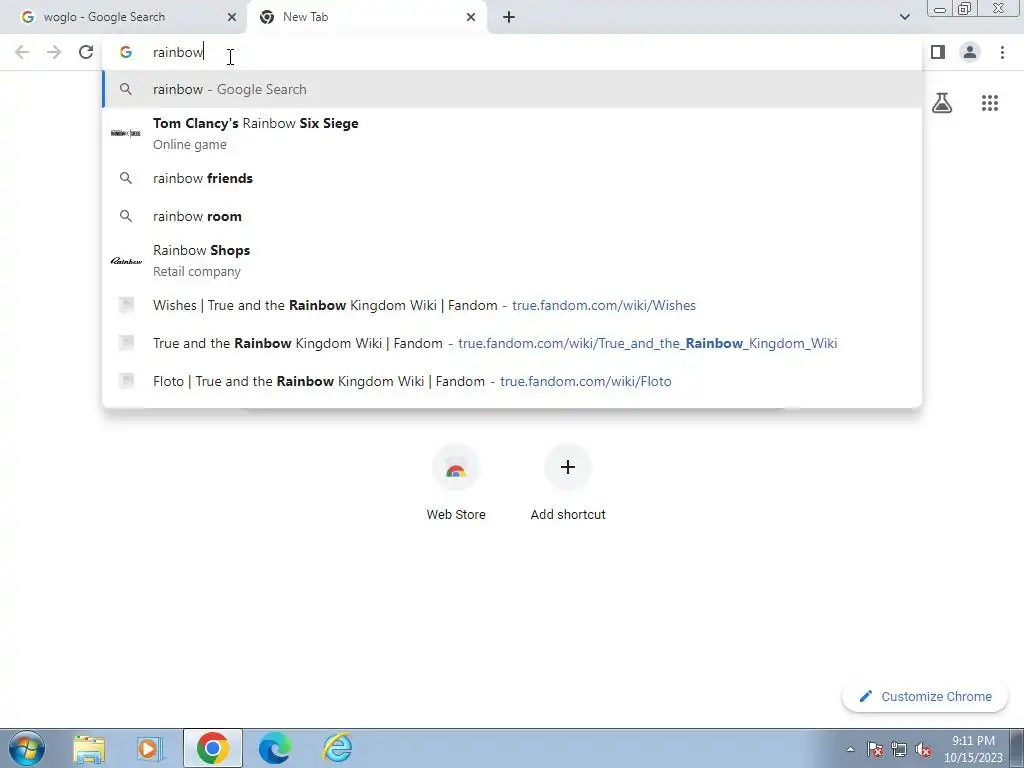Select the New Tab tab
The image size is (1024, 768).
point(367,17)
